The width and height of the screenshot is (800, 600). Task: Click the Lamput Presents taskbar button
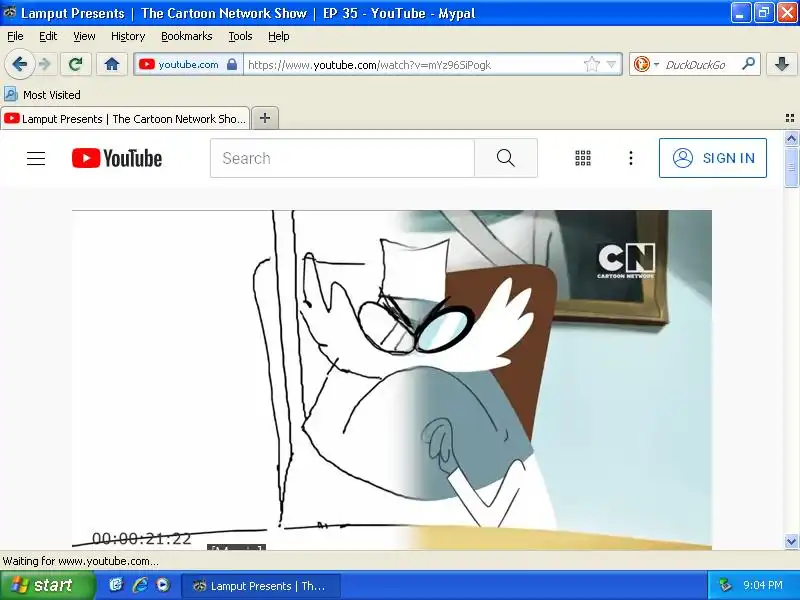260,586
